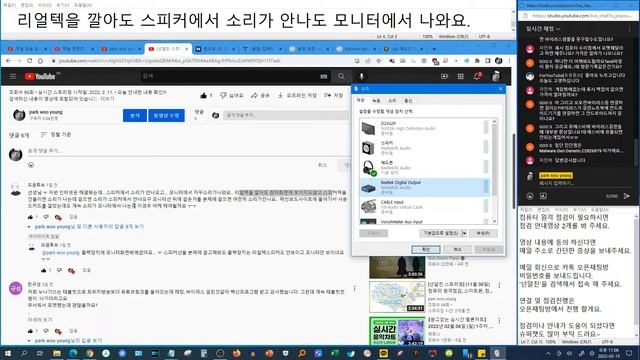The height and width of the screenshot is (360, 640).
Task: Select the Realtek Digital Output row
Action: pos(424,187)
